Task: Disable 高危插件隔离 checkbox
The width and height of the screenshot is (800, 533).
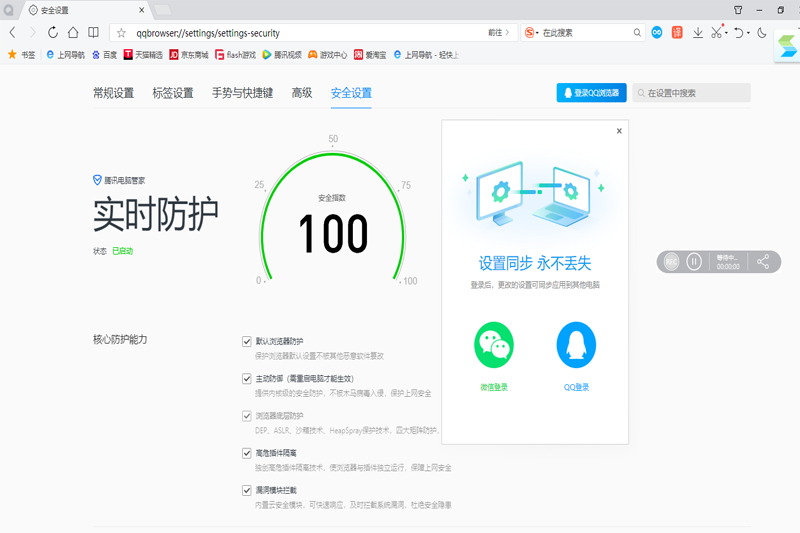Action: pos(247,453)
